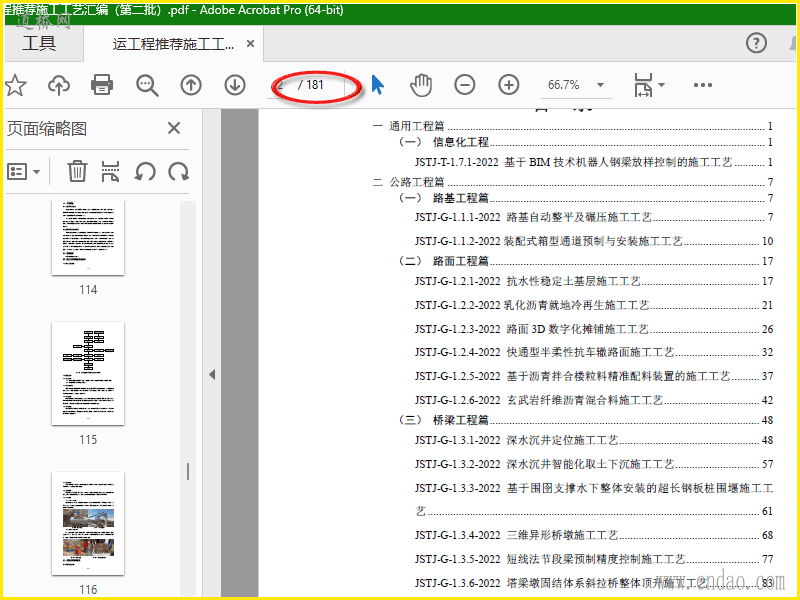The width and height of the screenshot is (800, 600).
Task: Click TOC line JSTJ-G-1.2.1-2022 抗水性稳定土基层
Action: coord(594,281)
